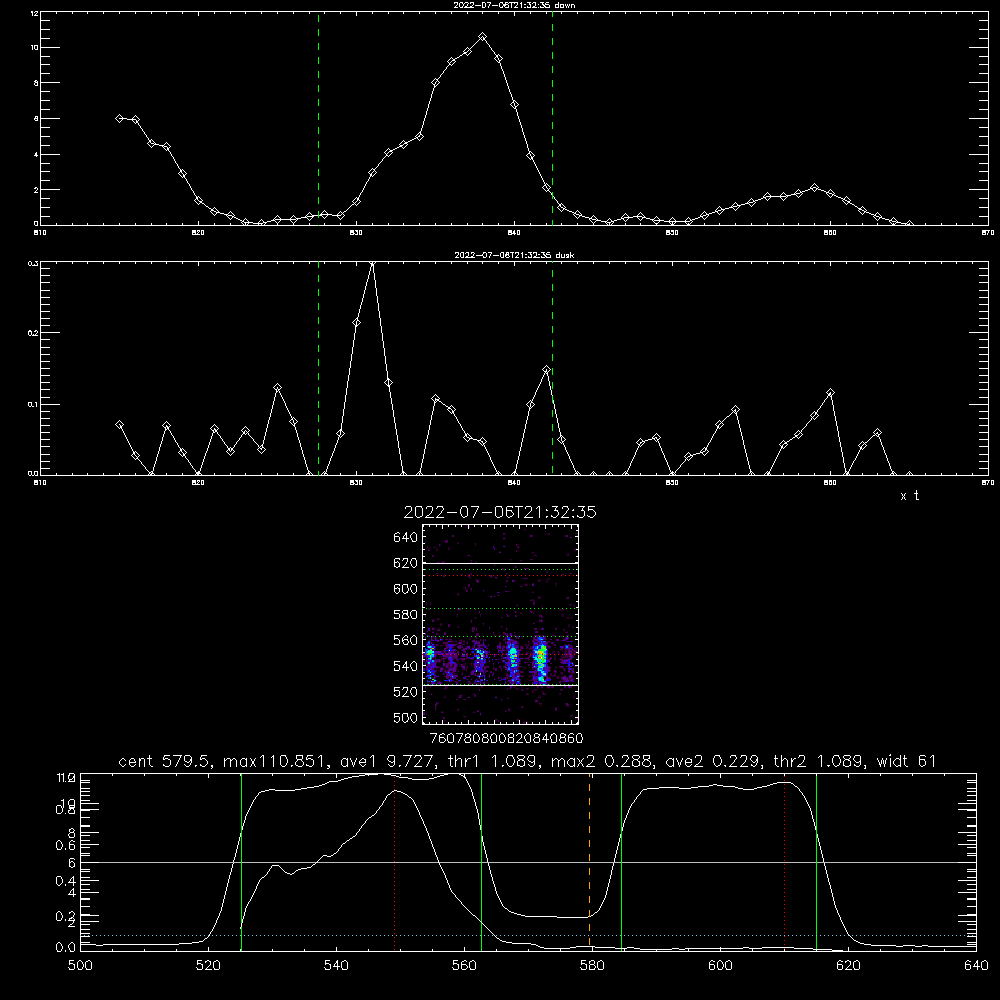1000x1000 pixels.
Task: Select the spectrogram title '2022-07-06T21:32:35'
Action: 500,512
